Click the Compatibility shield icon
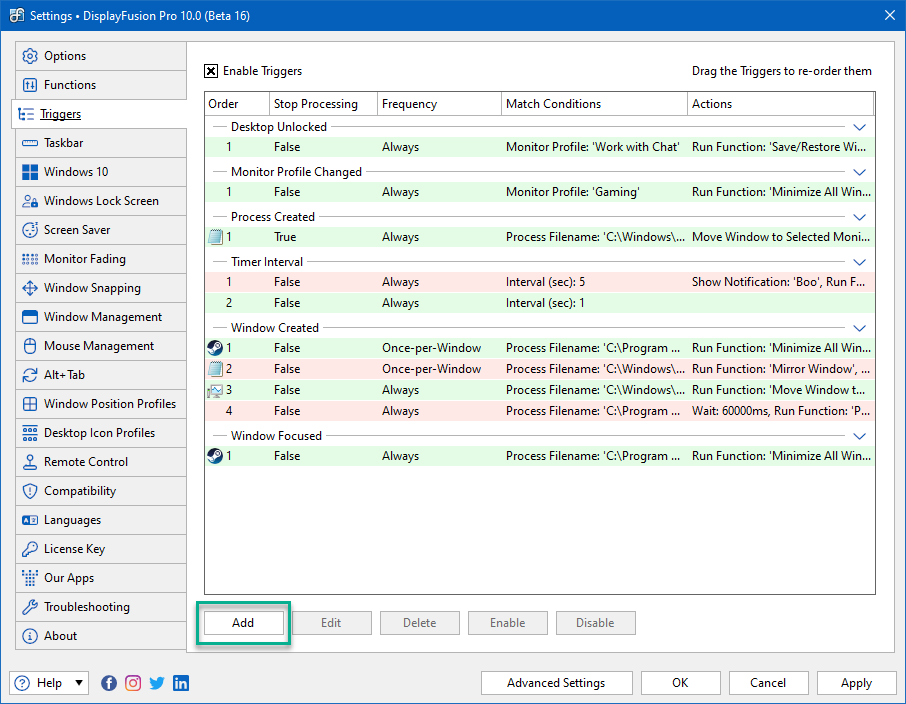This screenshot has height=704, width=906. 29,491
